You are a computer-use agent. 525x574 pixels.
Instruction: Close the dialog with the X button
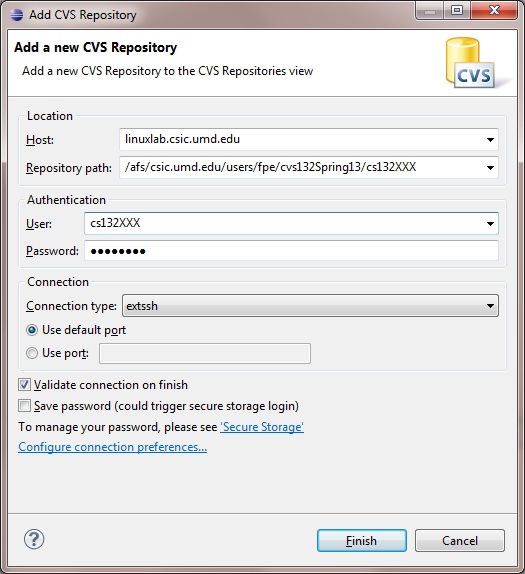pos(494,11)
